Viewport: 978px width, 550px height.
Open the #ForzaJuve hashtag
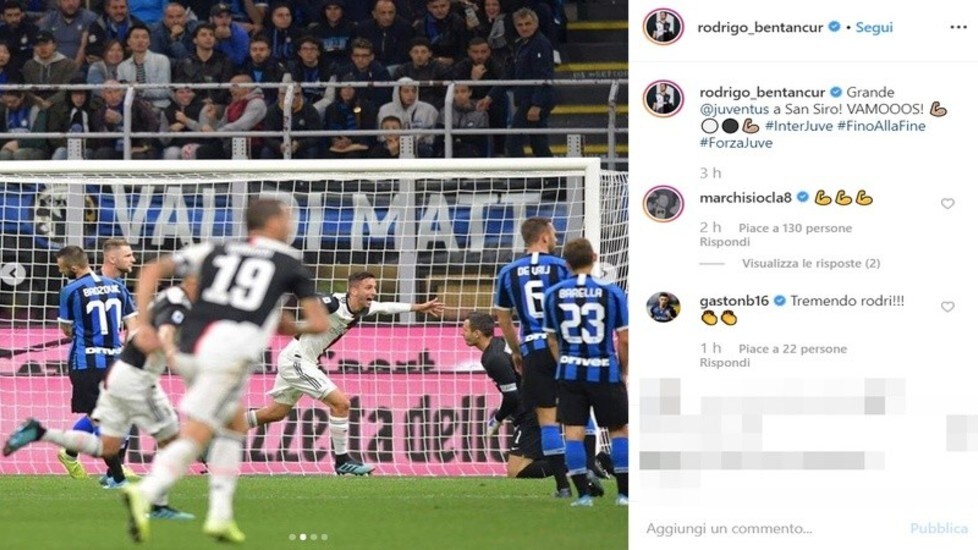pos(736,143)
